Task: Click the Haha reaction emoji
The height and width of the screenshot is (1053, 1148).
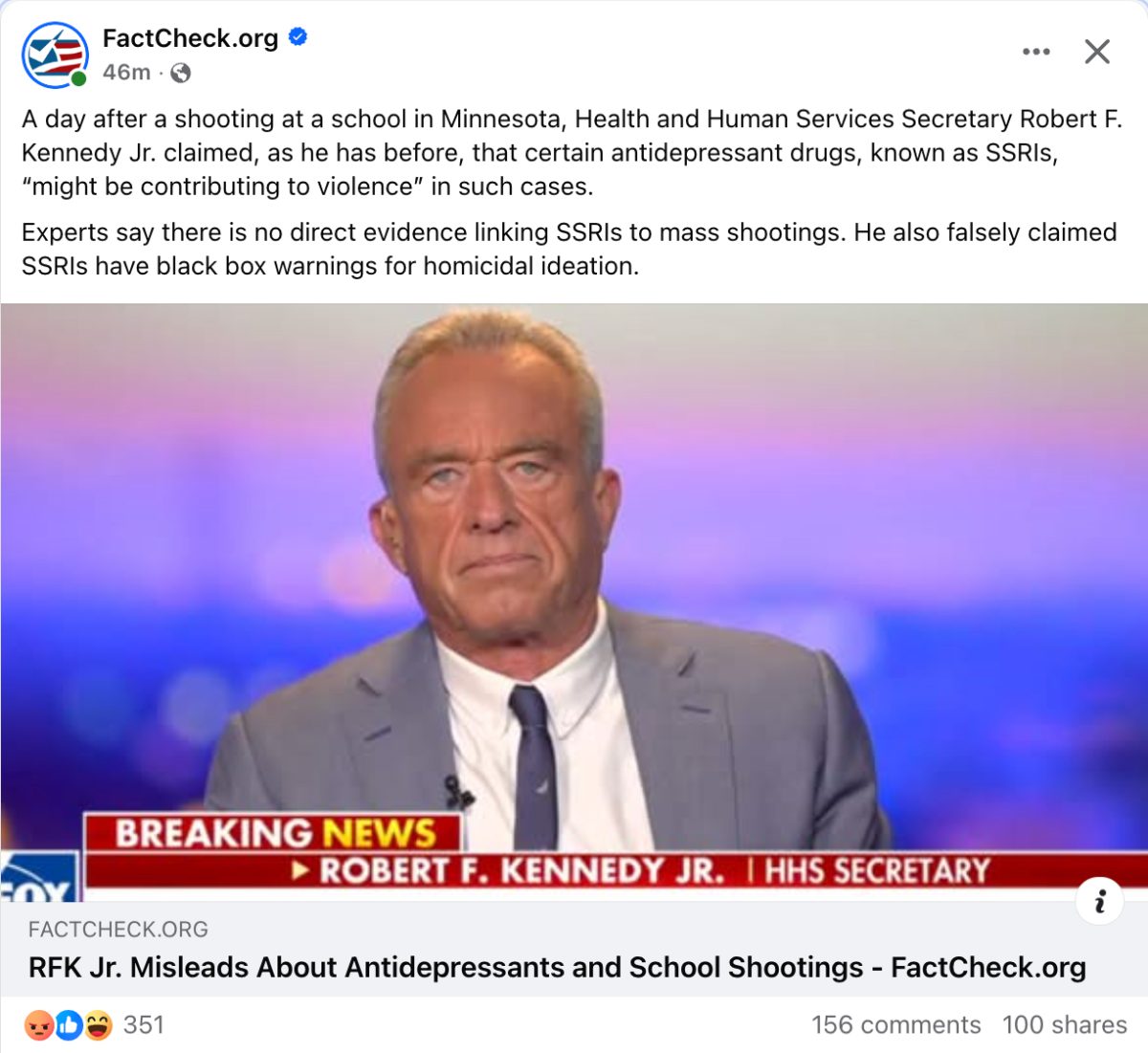Action: [x=97, y=1025]
